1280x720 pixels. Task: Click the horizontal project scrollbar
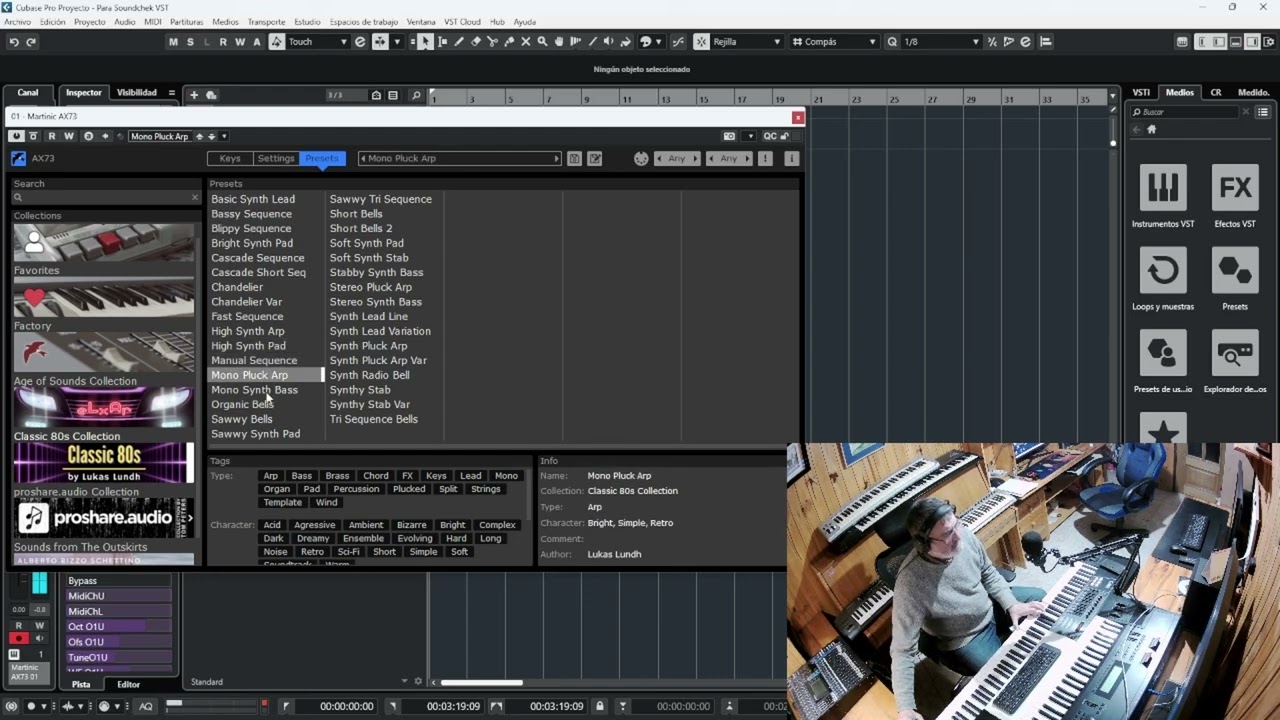[x=481, y=683]
